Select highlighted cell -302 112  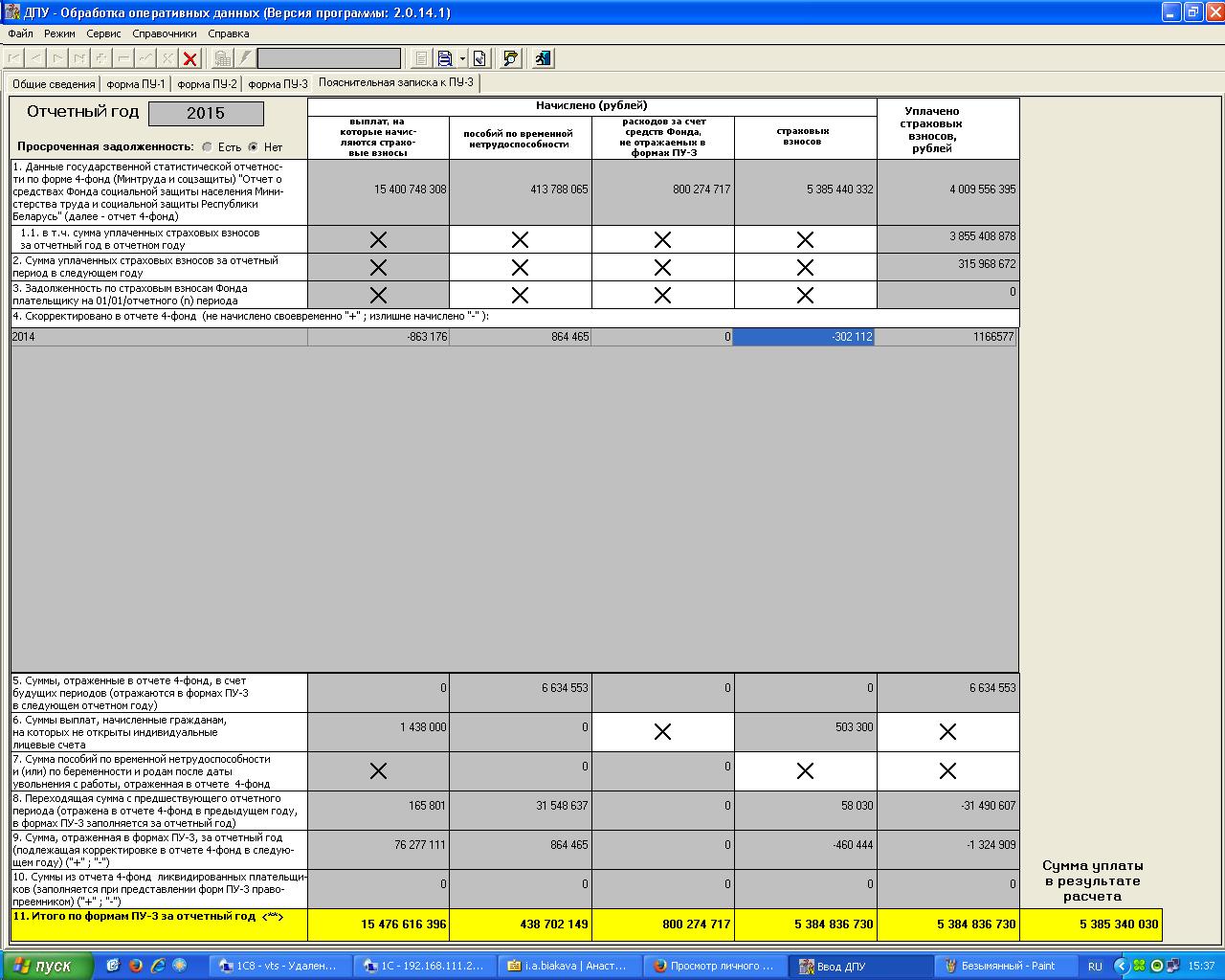coord(804,337)
